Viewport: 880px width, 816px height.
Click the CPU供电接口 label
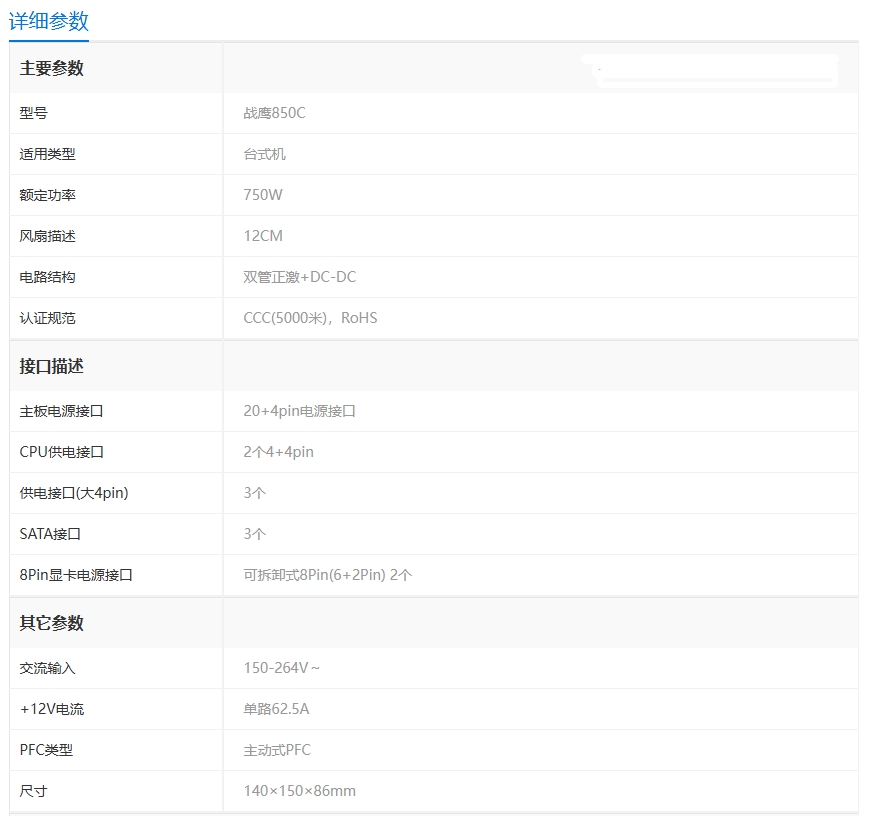(x=62, y=452)
